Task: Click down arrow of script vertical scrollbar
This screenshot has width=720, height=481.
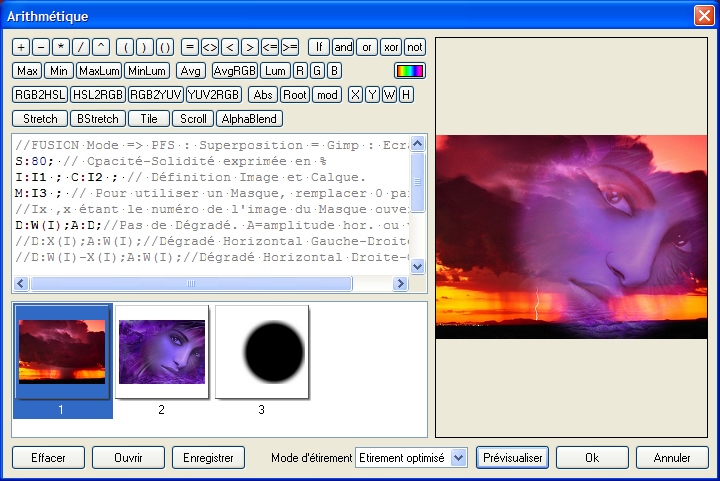Action: tap(417, 266)
